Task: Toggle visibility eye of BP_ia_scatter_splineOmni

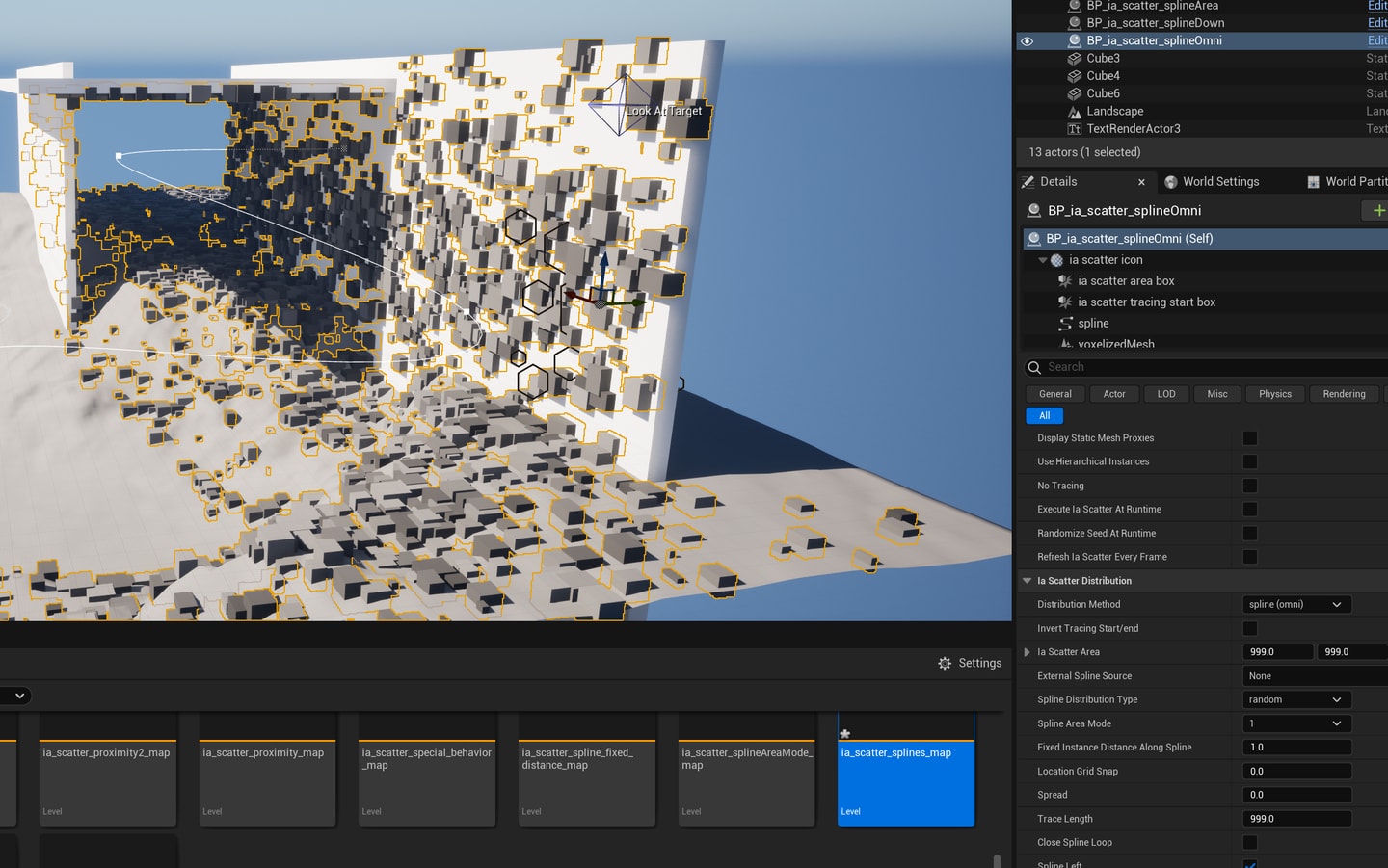Action: (1027, 41)
